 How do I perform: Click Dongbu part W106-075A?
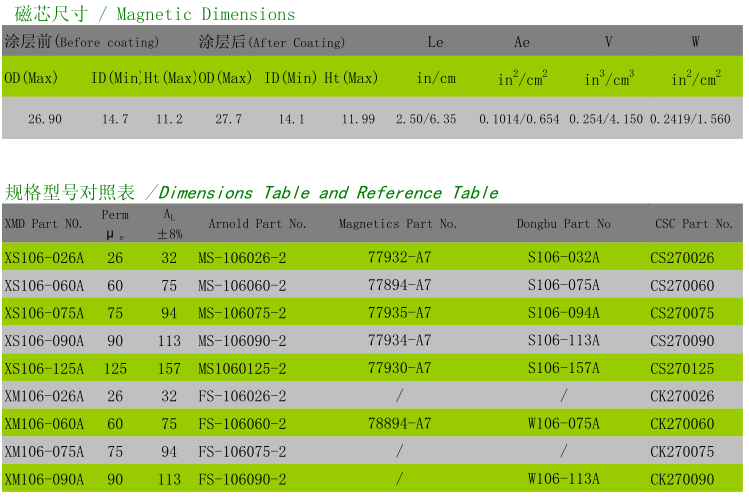point(564,423)
